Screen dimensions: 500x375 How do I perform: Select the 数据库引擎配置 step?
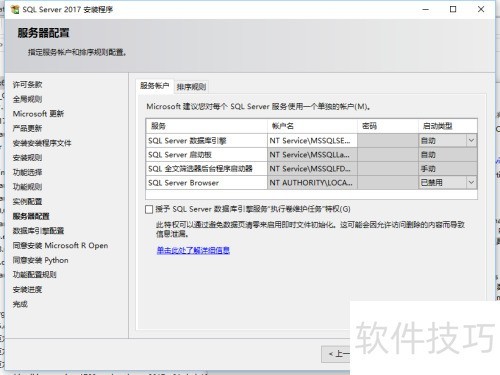(38, 231)
